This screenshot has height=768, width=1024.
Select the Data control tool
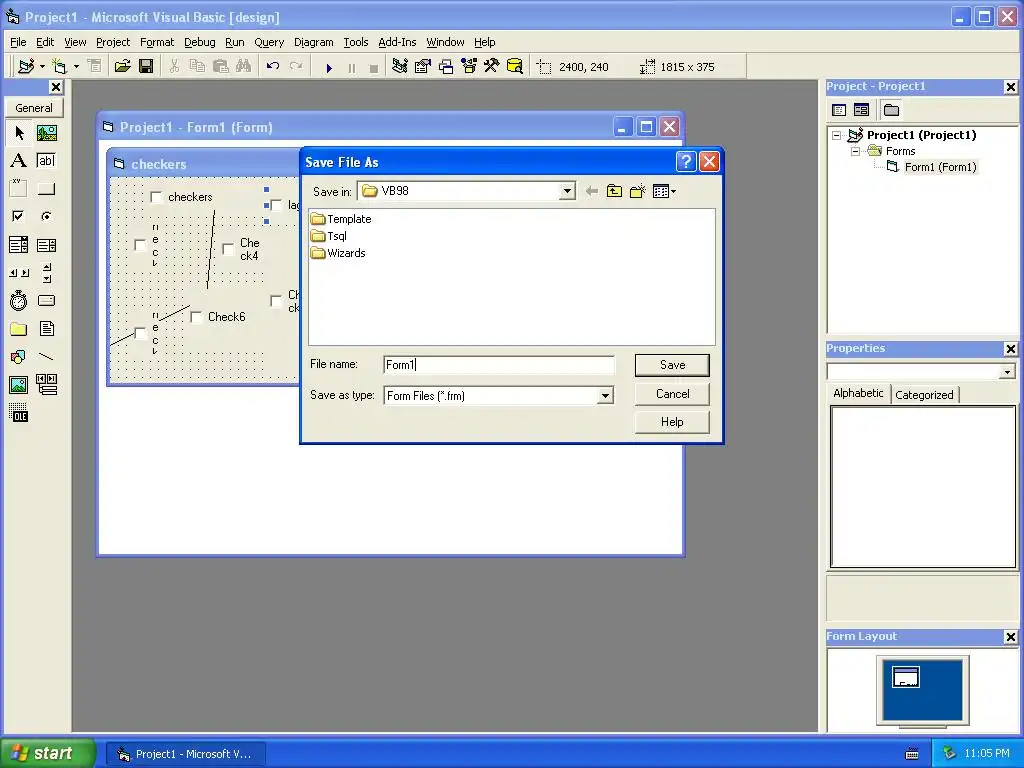[x=46, y=385]
